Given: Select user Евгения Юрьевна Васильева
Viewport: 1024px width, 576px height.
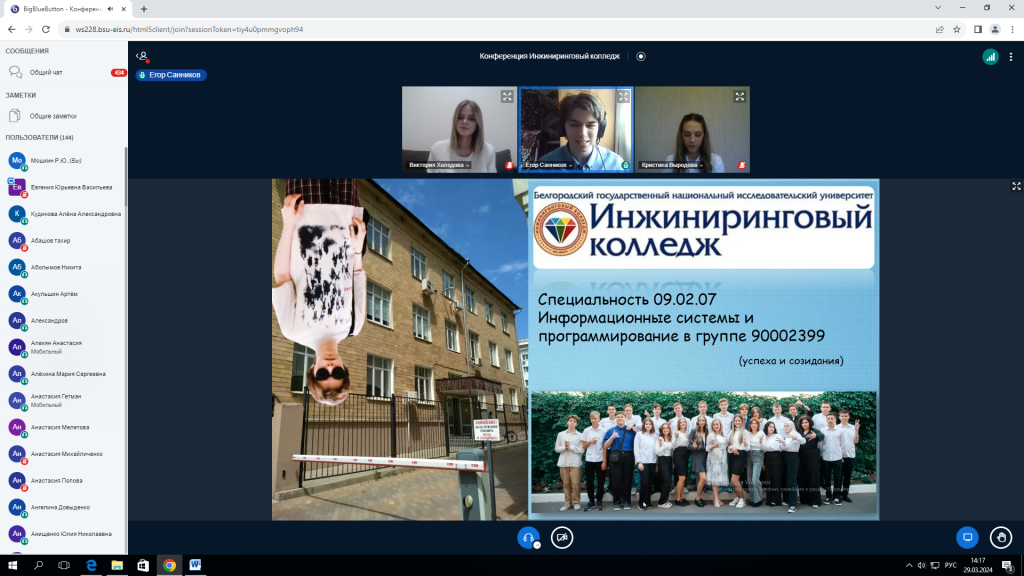Looking at the screenshot, I should [63, 187].
